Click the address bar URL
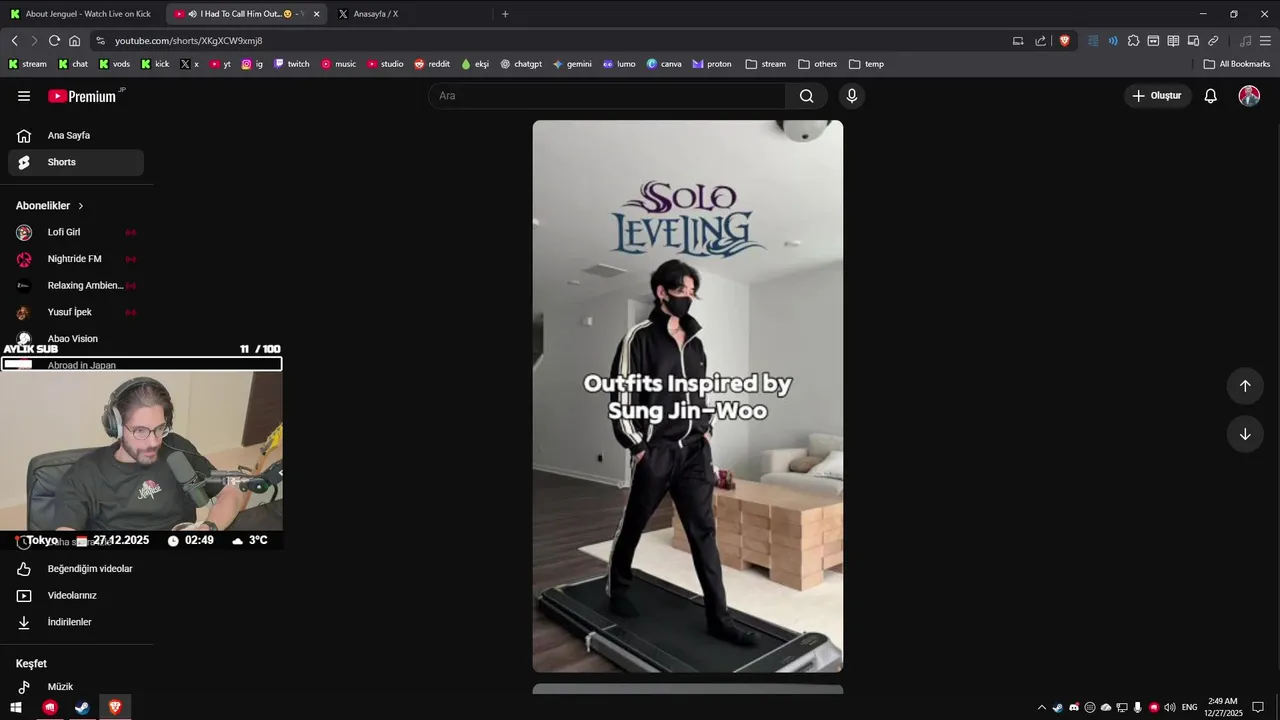 pos(189,41)
